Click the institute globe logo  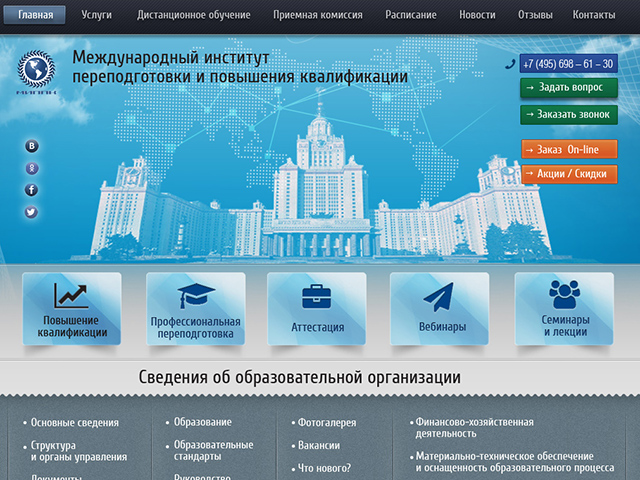coord(36,71)
